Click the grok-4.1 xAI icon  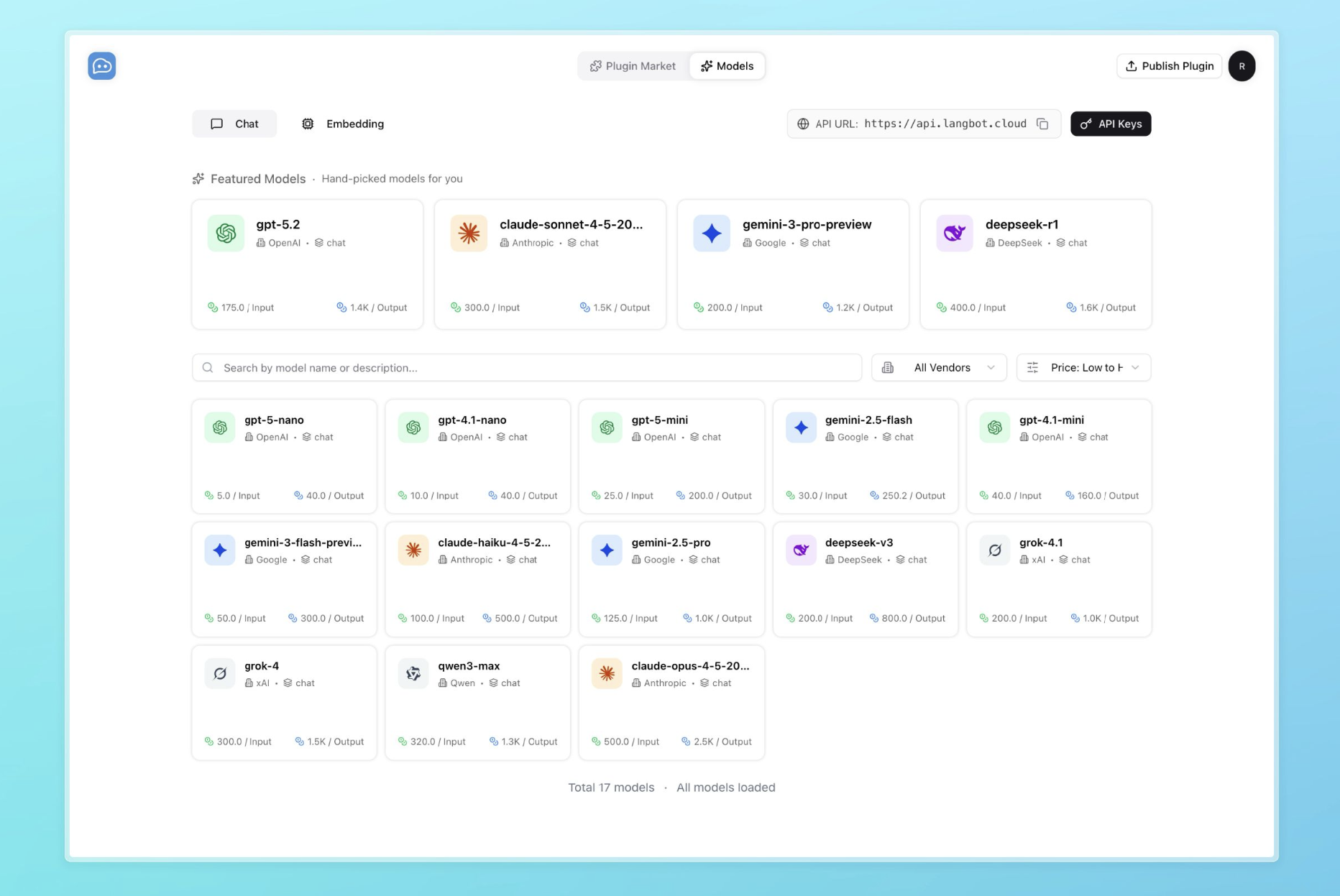[x=995, y=550]
